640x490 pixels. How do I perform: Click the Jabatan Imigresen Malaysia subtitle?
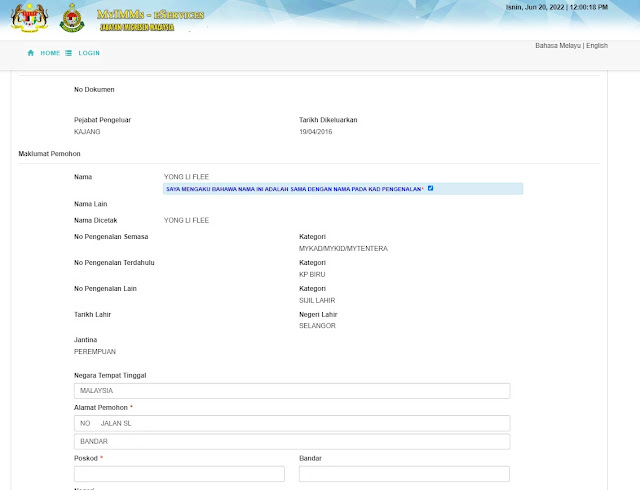coord(137,27)
